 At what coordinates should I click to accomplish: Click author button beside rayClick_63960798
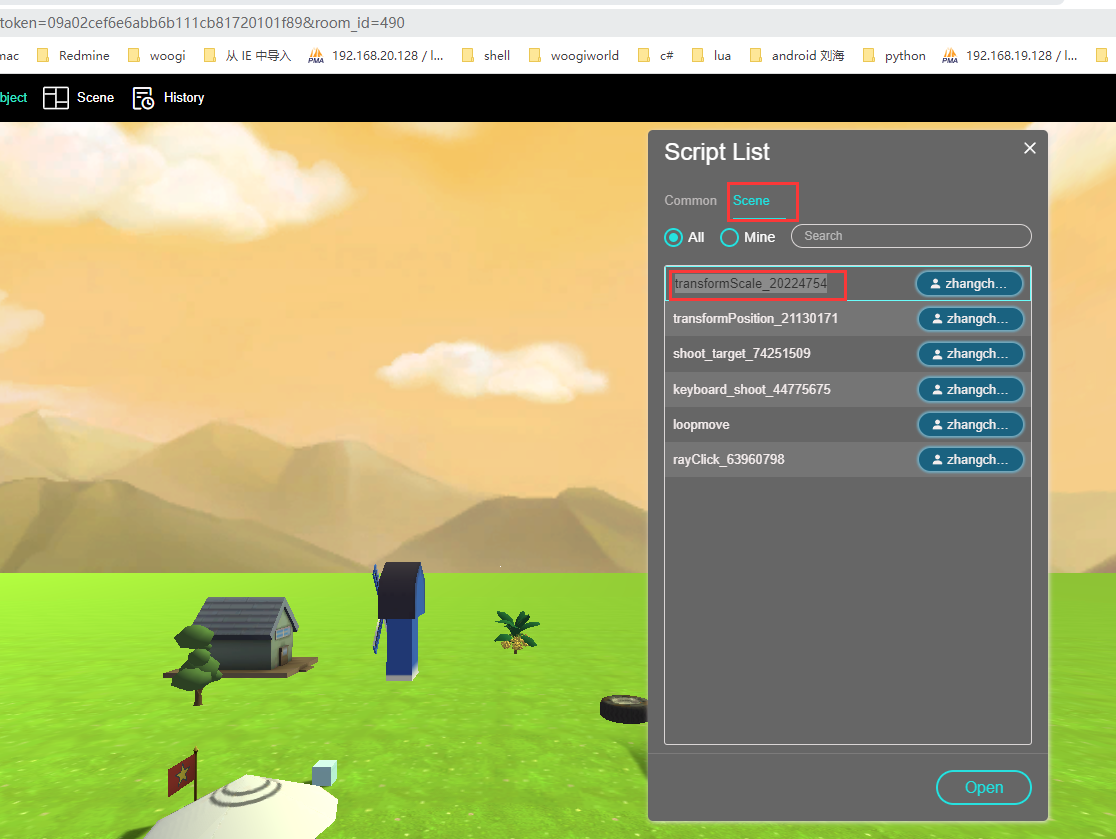tap(970, 460)
